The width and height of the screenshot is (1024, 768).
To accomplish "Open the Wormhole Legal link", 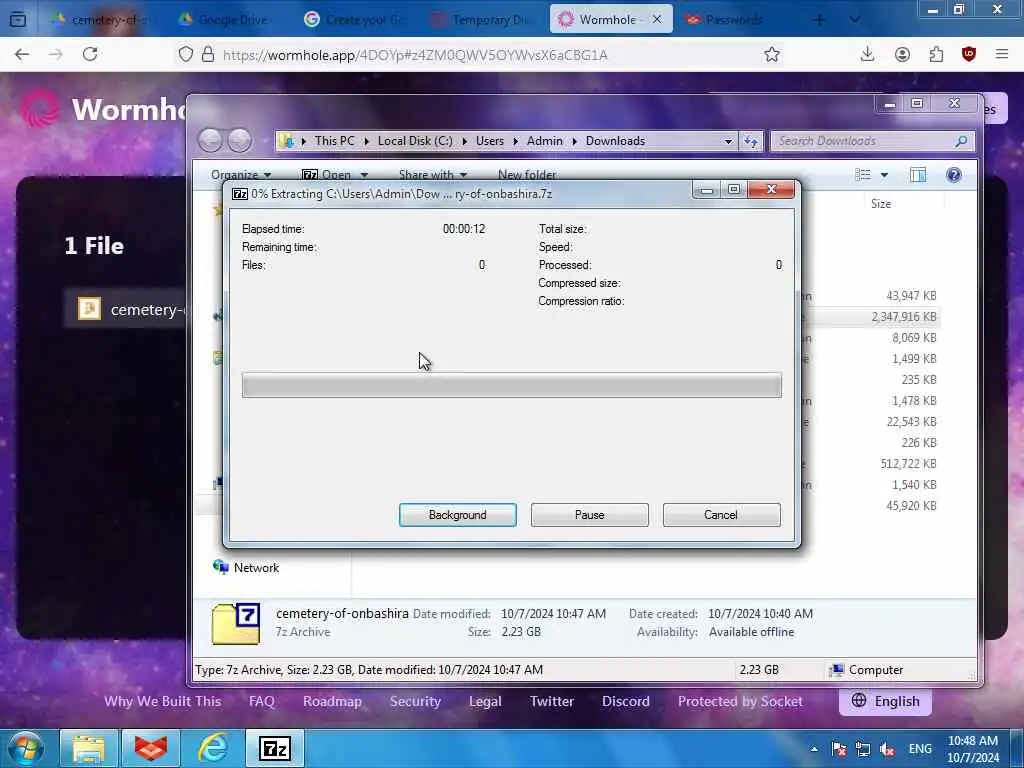I will pyautogui.click(x=485, y=701).
